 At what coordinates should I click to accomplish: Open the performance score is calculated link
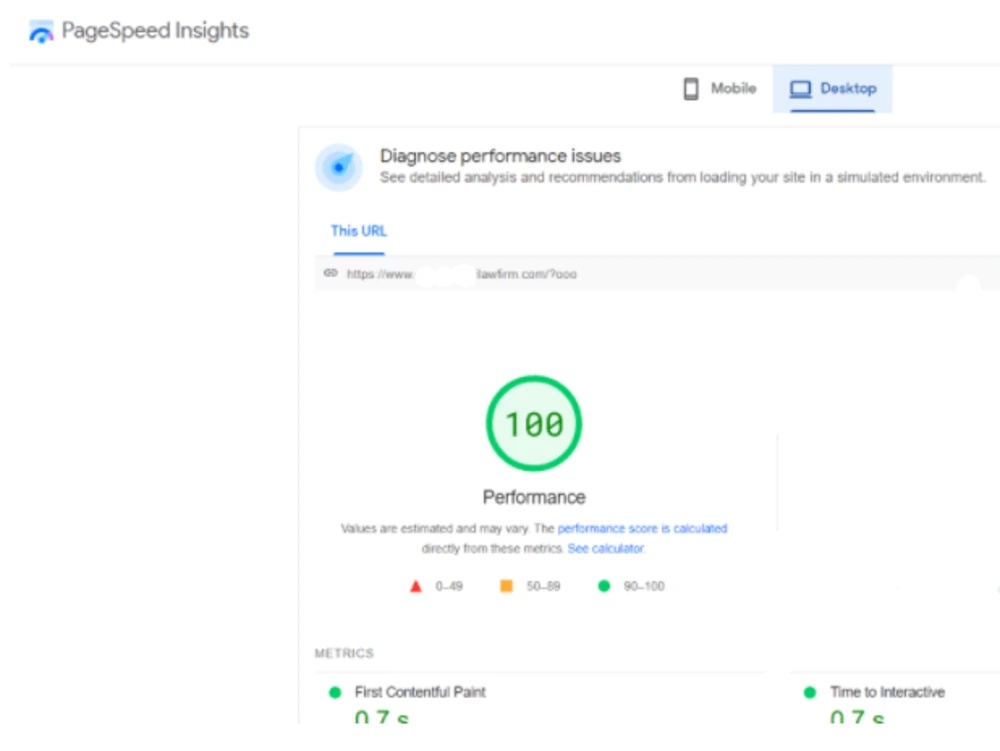point(642,529)
